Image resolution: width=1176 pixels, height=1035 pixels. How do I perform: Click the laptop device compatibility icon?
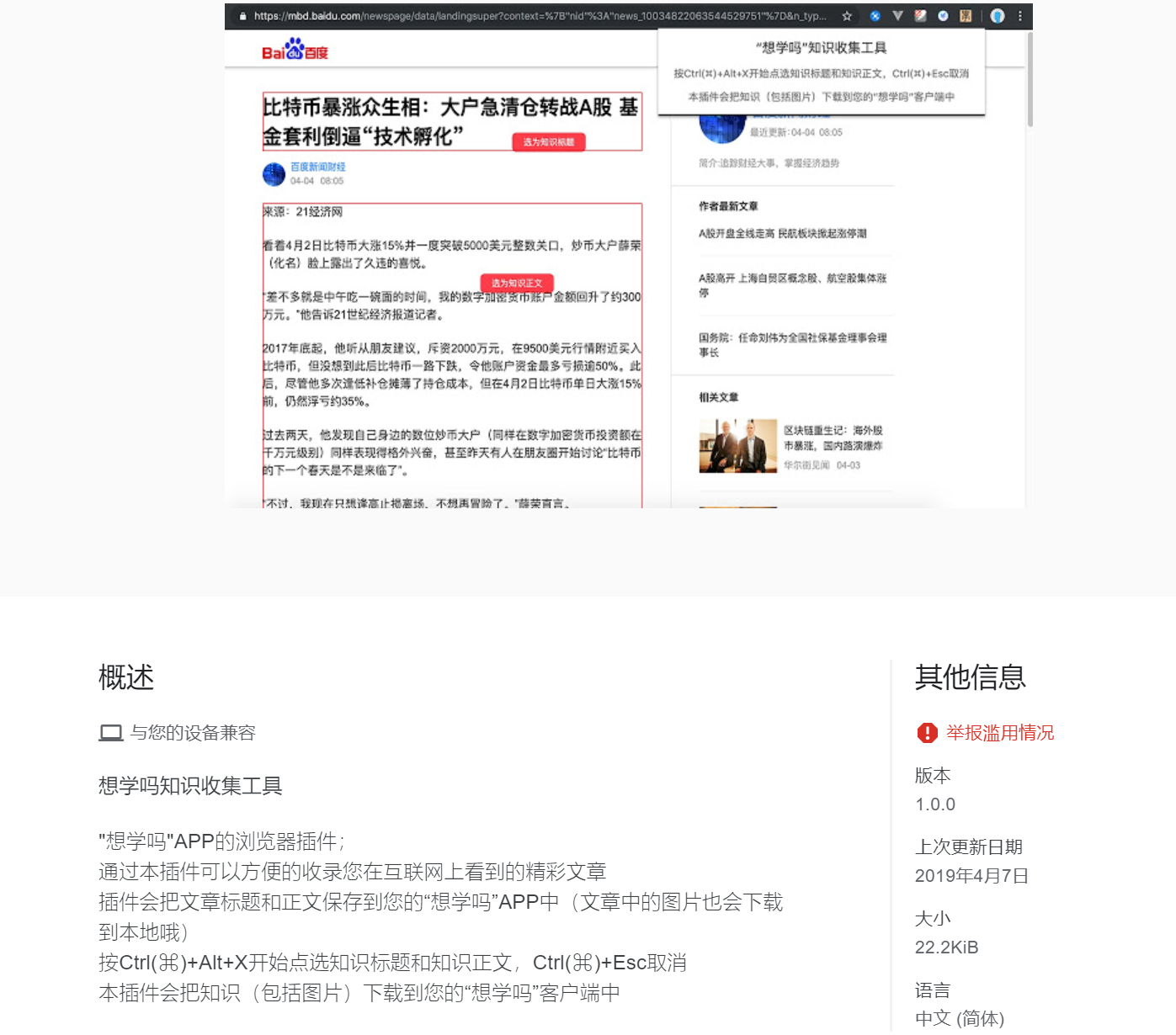pyautogui.click(x=111, y=733)
